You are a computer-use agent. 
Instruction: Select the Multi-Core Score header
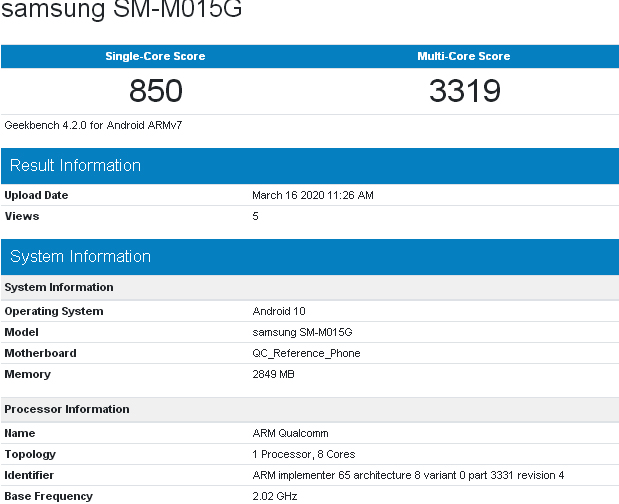[464, 56]
